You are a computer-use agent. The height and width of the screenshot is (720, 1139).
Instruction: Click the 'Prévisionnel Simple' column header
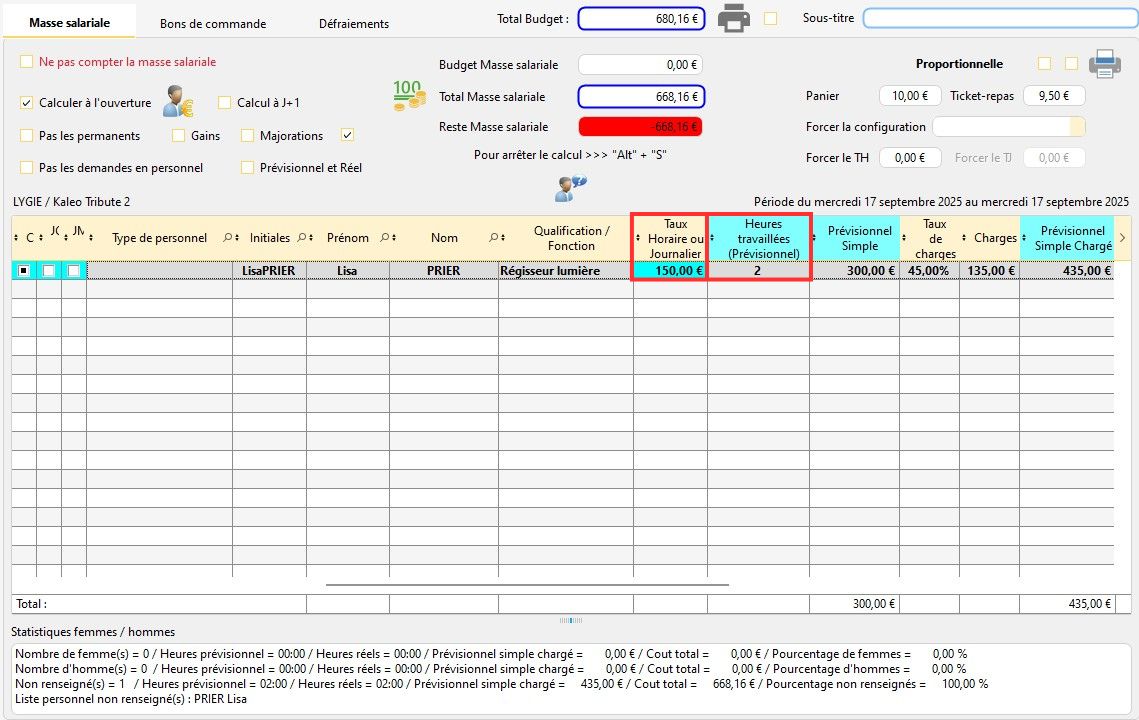859,238
